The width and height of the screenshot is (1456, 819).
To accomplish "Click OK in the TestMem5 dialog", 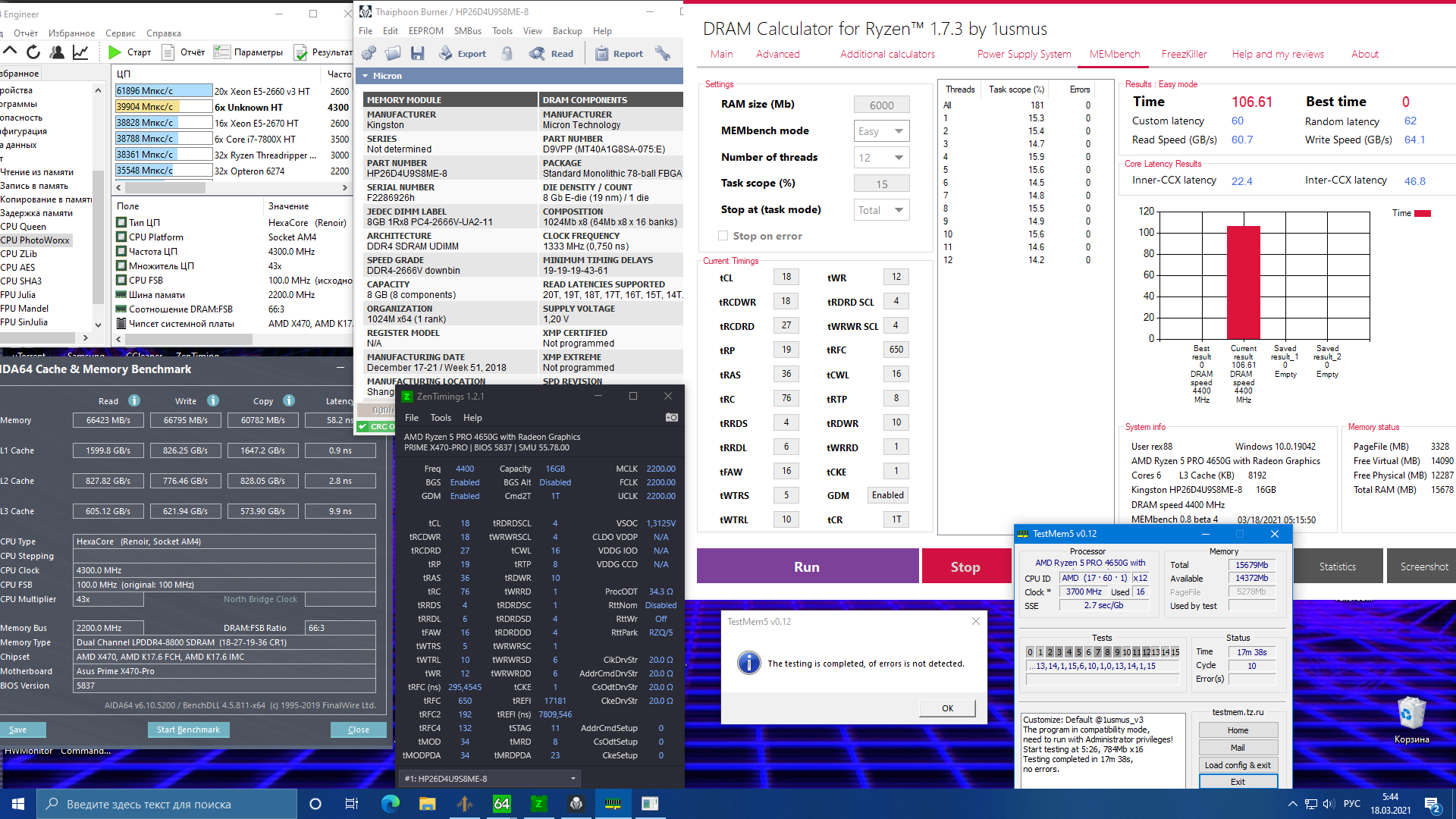I will pyautogui.click(x=947, y=708).
